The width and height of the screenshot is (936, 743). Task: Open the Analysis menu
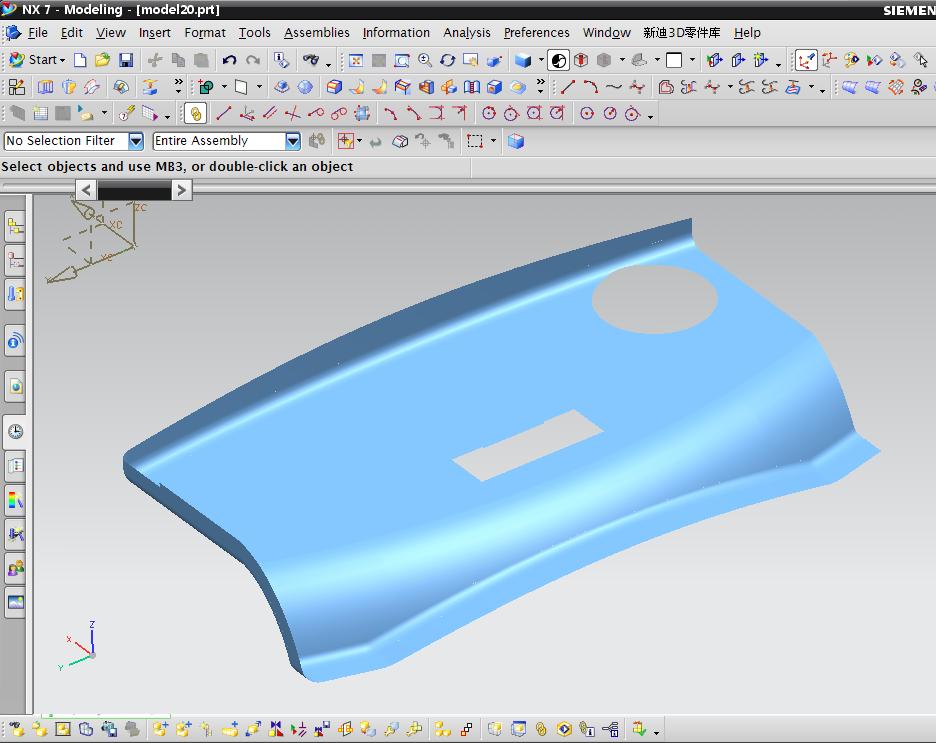[x=466, y=33]
